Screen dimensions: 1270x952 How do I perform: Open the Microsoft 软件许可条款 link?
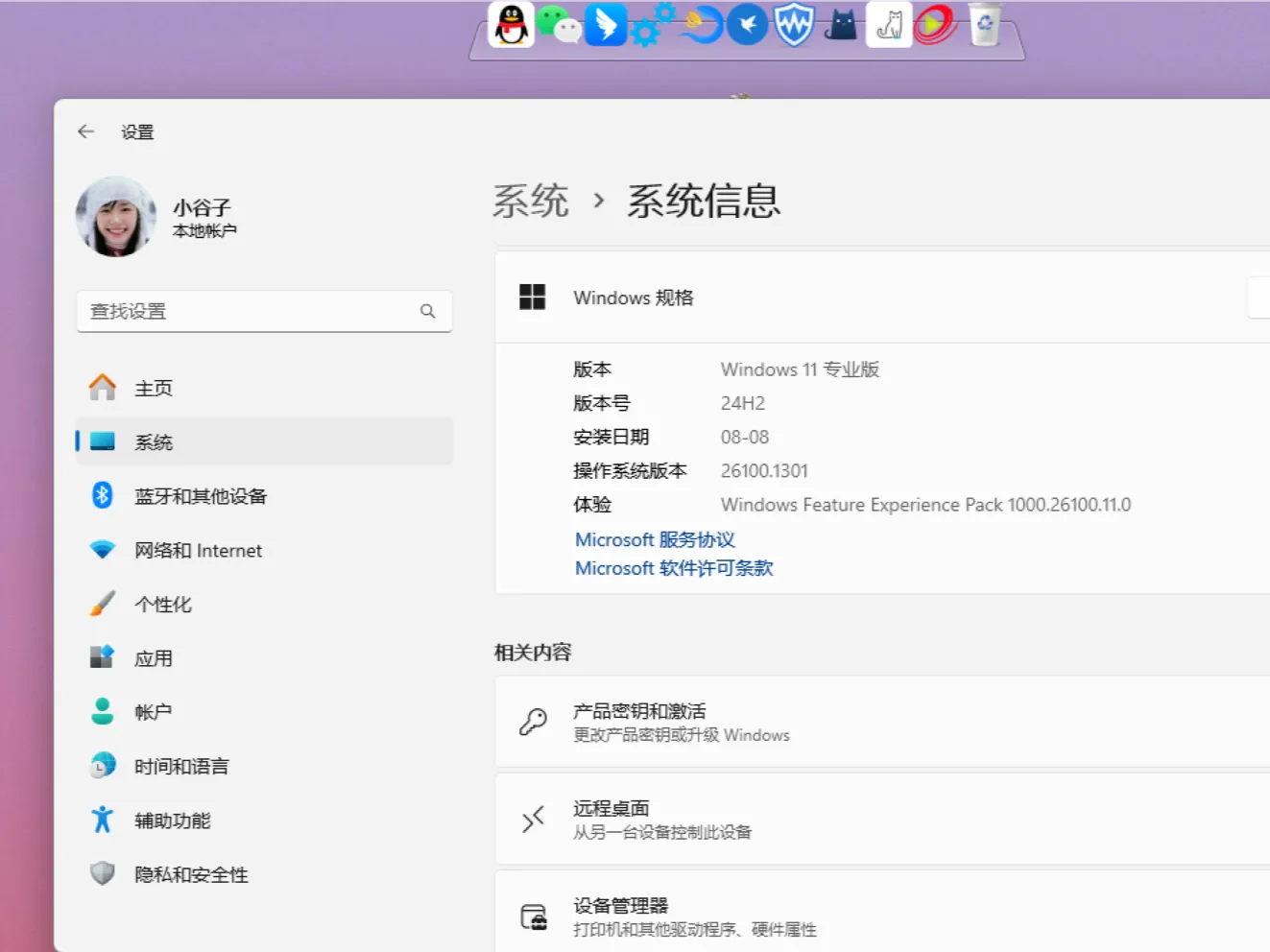click(x=673, y=567)
